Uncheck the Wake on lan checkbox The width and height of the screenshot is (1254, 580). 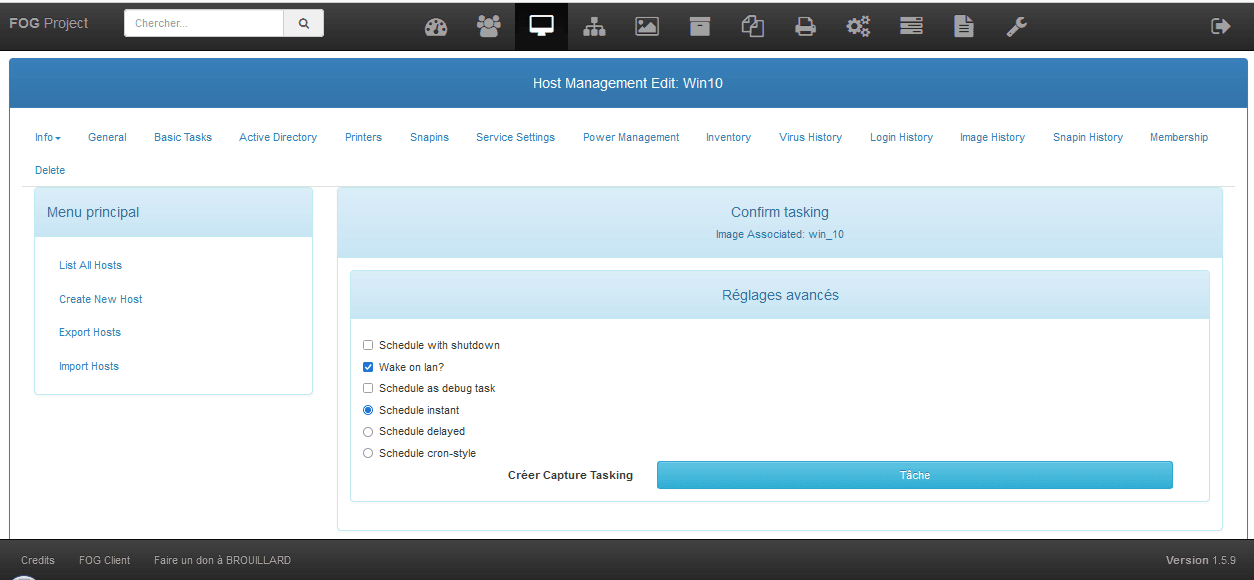(368, 367)
